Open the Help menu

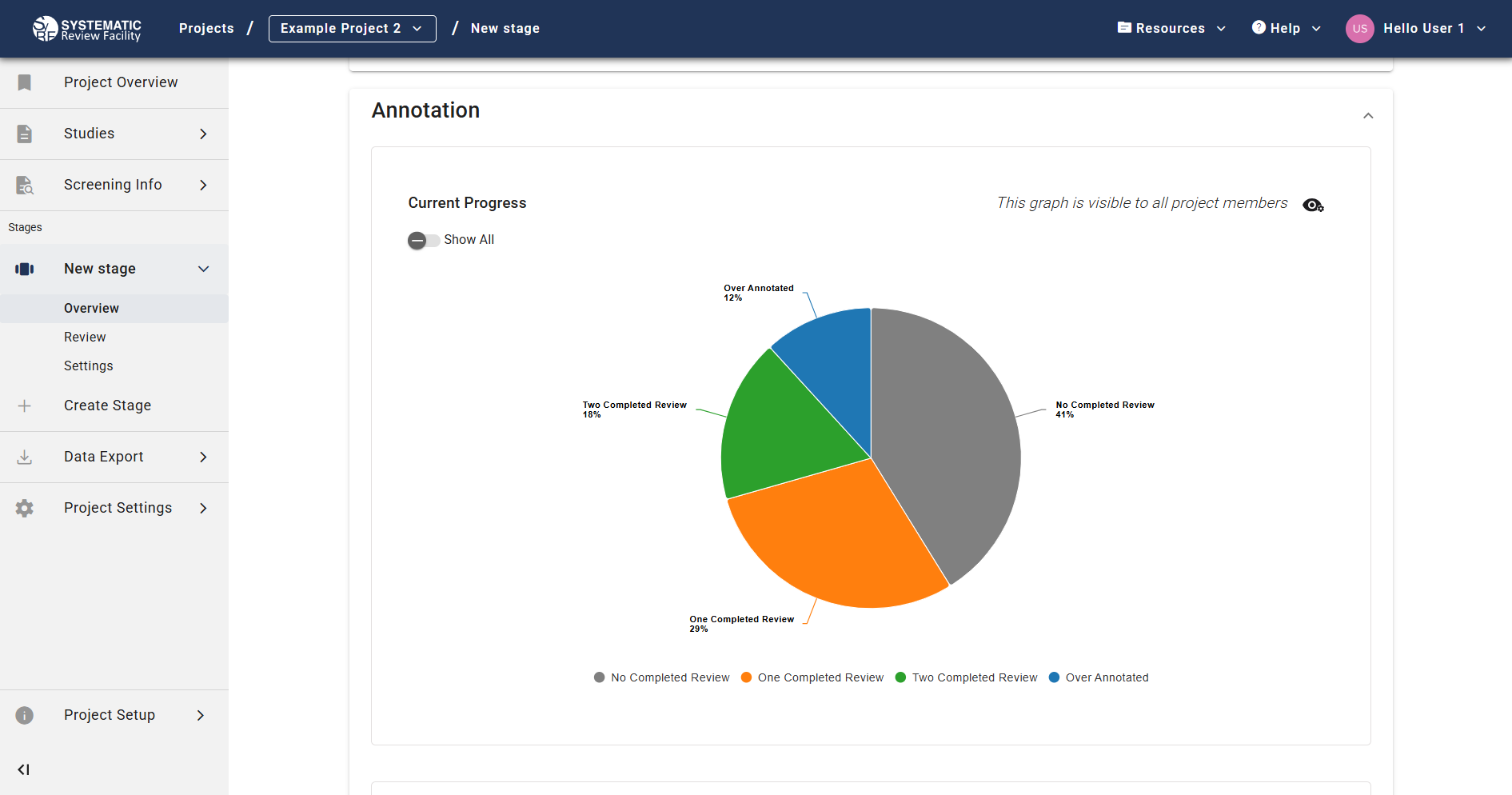click(1286, 29)
